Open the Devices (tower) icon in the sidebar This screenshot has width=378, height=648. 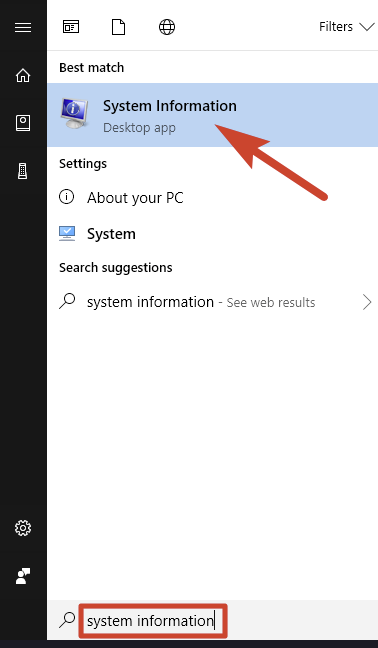pos(23,171)
